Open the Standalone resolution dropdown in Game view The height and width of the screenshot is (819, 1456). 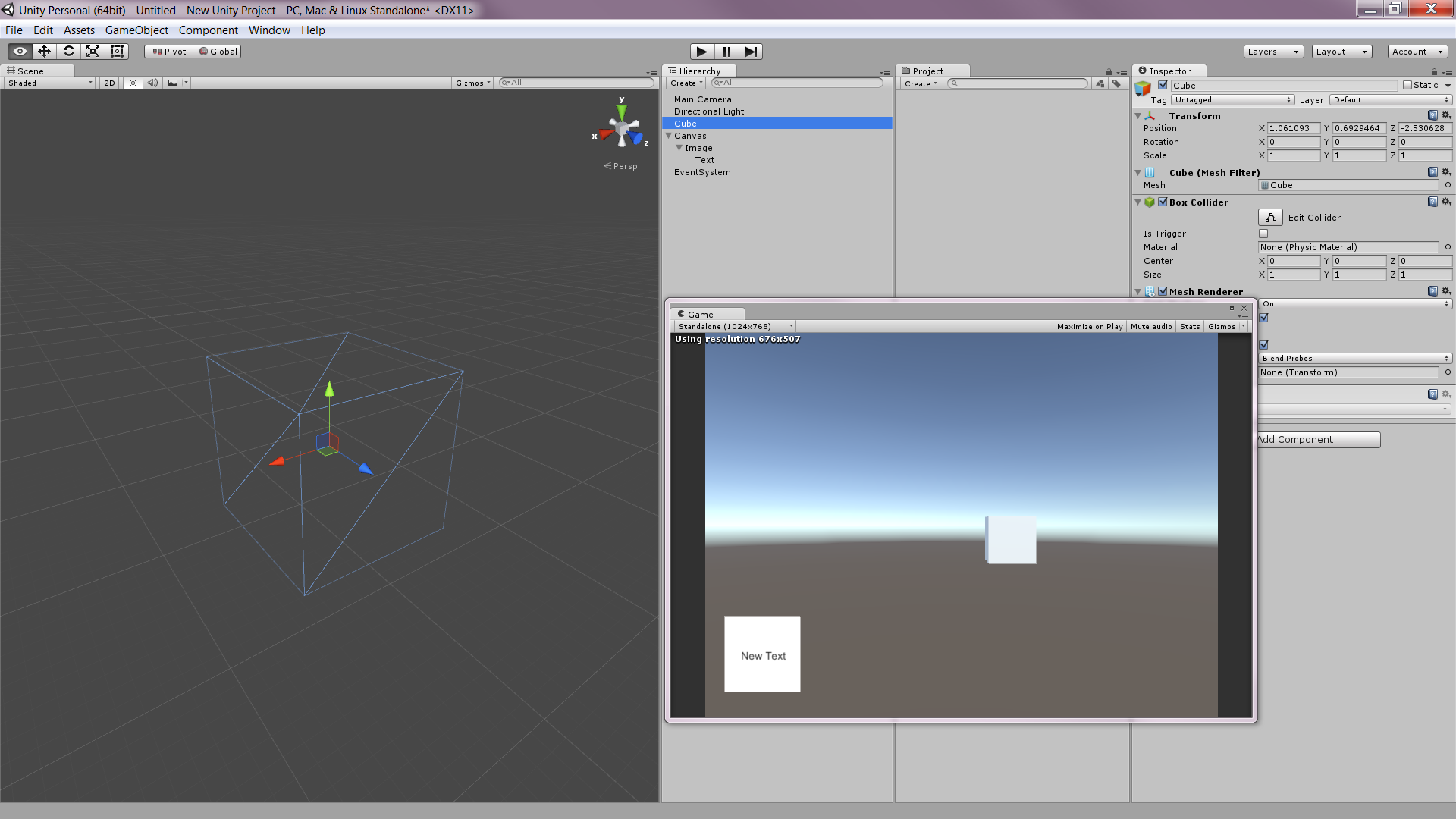pyautogui.click(x=734, y=326)
